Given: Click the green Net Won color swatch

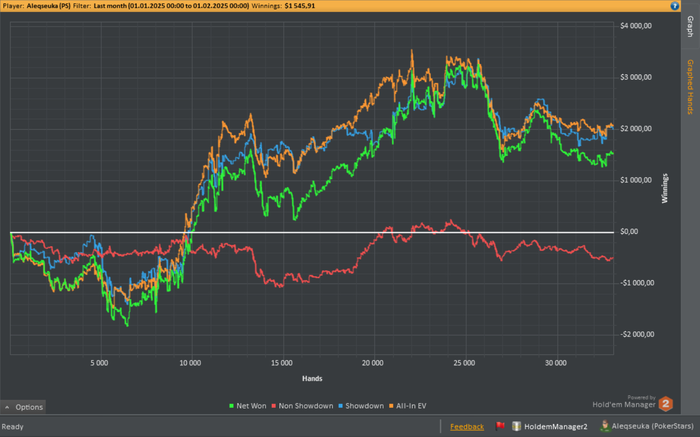Looking at the screenshot, I should [231, 406].
